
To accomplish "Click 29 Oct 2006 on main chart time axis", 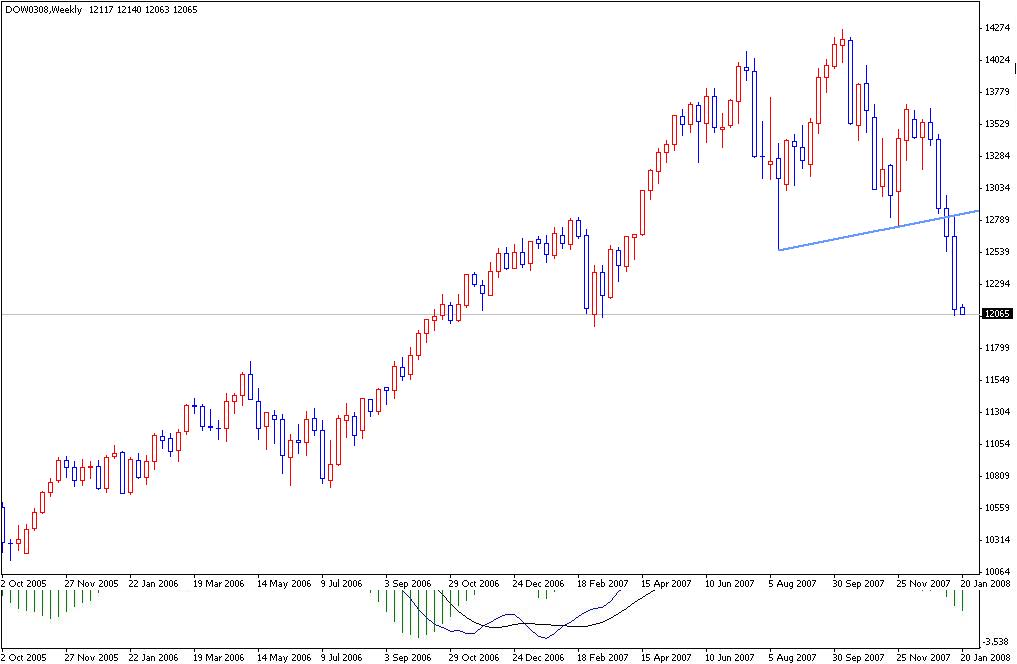I will (x=474, y=584).
